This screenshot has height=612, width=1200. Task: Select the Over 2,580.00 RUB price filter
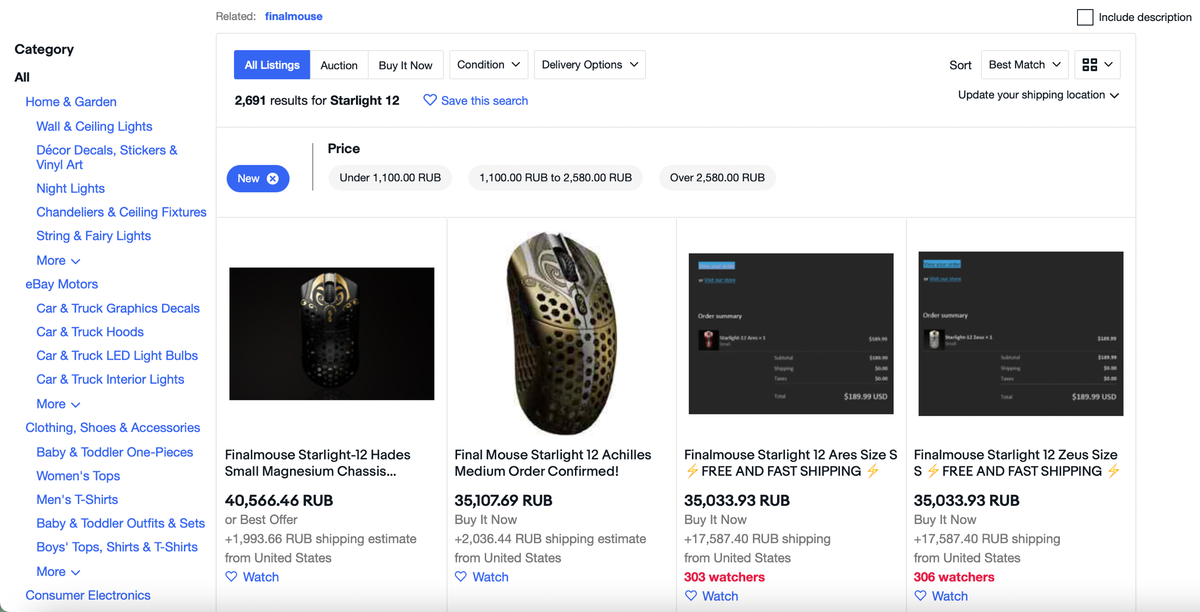(x=717, y=178)
